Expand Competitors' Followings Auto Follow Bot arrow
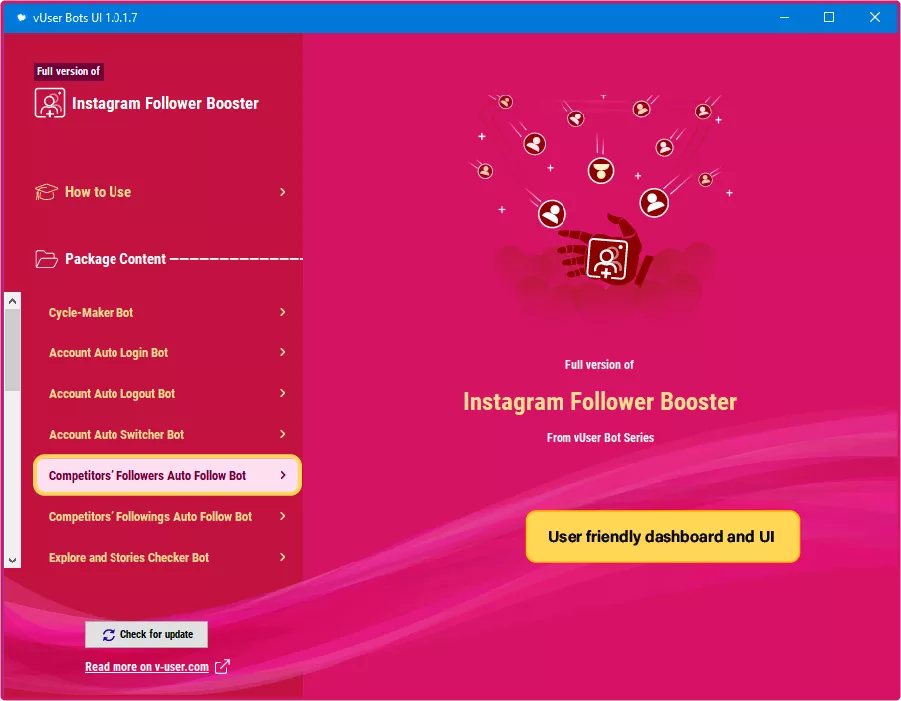The image size is (901, 701). pos(283,516)
